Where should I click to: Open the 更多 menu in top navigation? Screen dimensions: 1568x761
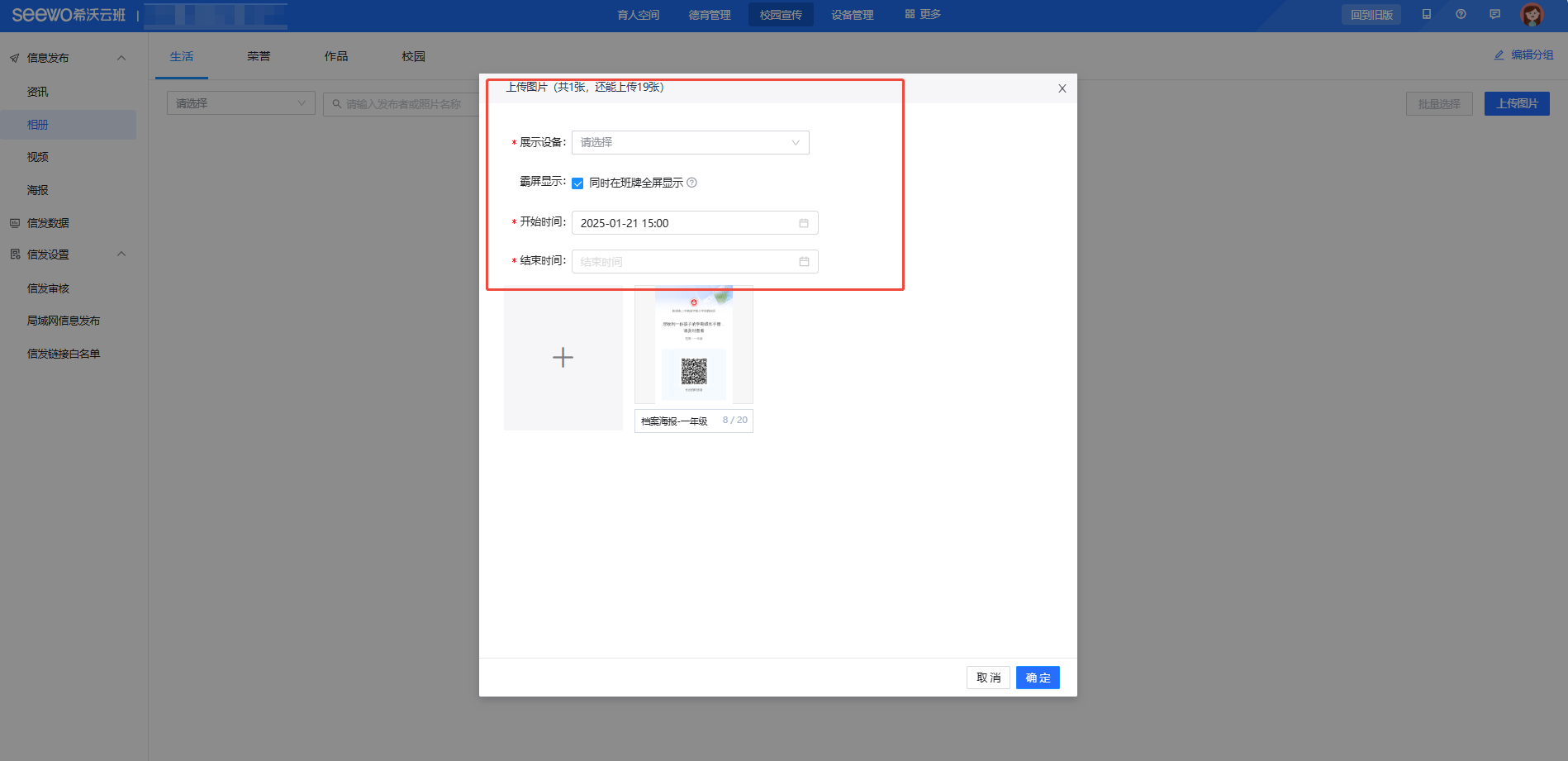pyautogui.click(x=923, y=14)
